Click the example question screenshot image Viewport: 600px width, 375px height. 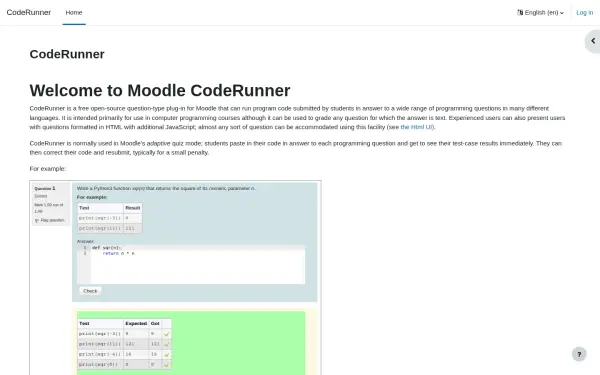[175, 278]
